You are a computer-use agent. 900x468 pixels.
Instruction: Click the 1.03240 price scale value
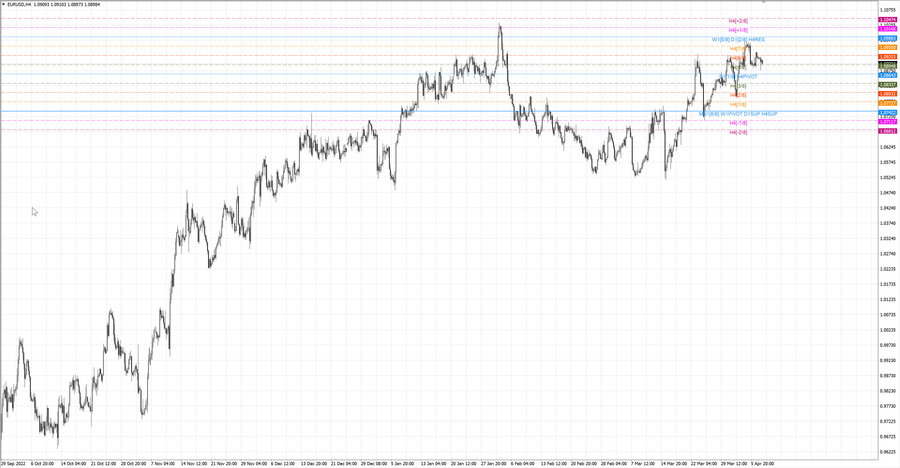click(x=888, y=238)
